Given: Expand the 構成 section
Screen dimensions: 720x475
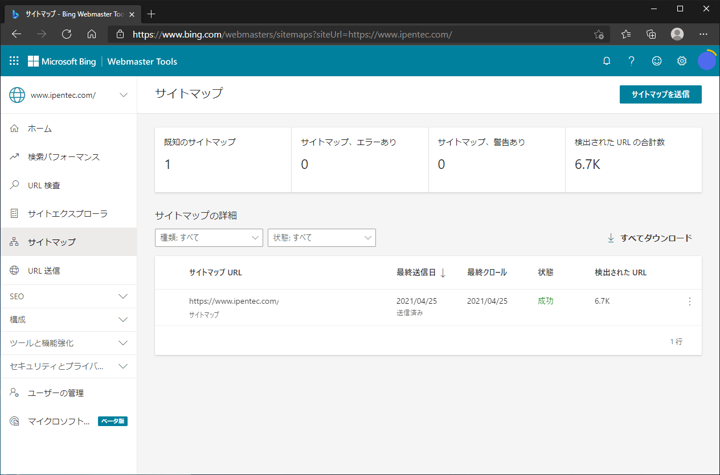Looking at the screenshot, I should click(69, 320).
